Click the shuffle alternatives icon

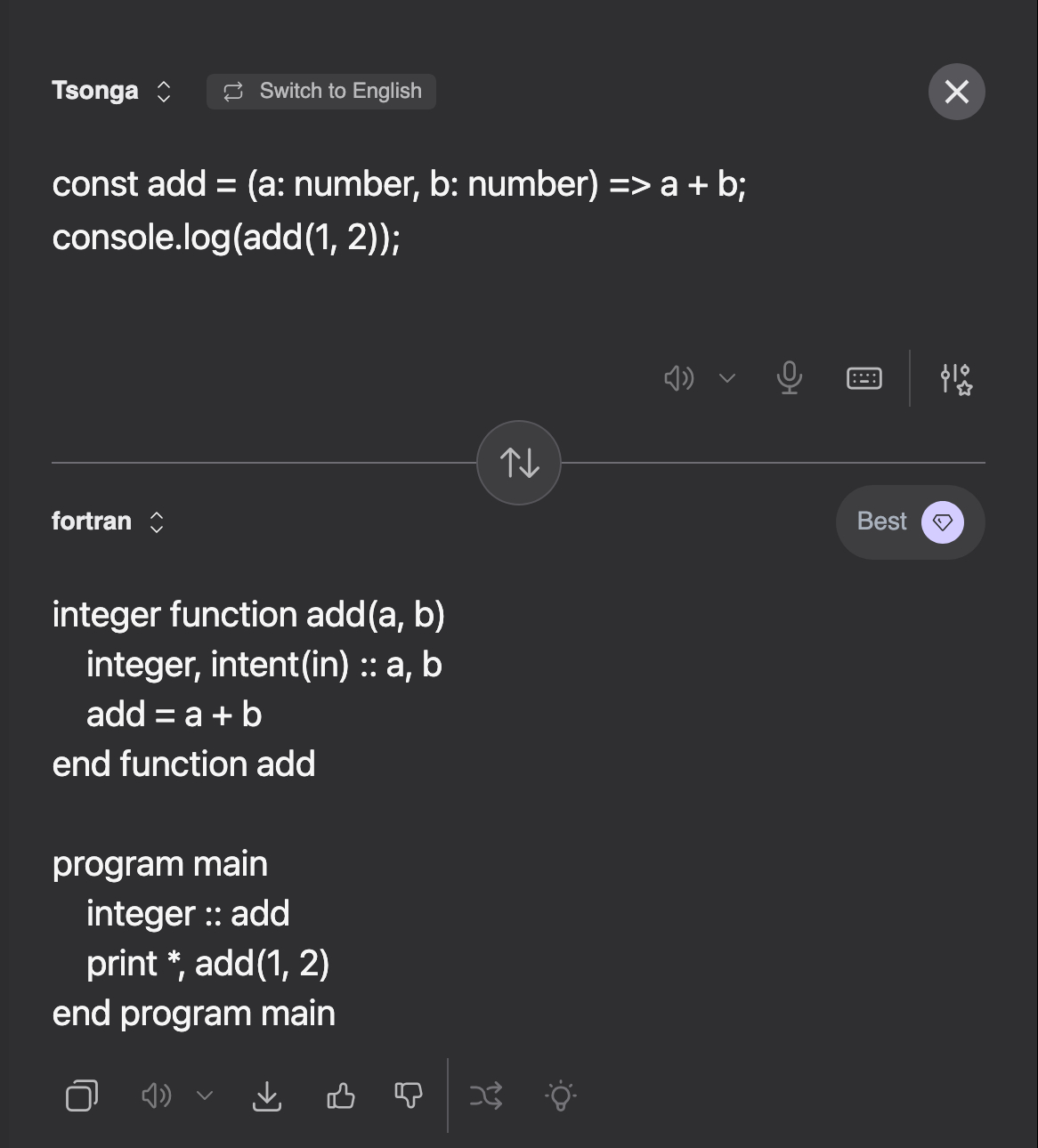pos(486,1095)
